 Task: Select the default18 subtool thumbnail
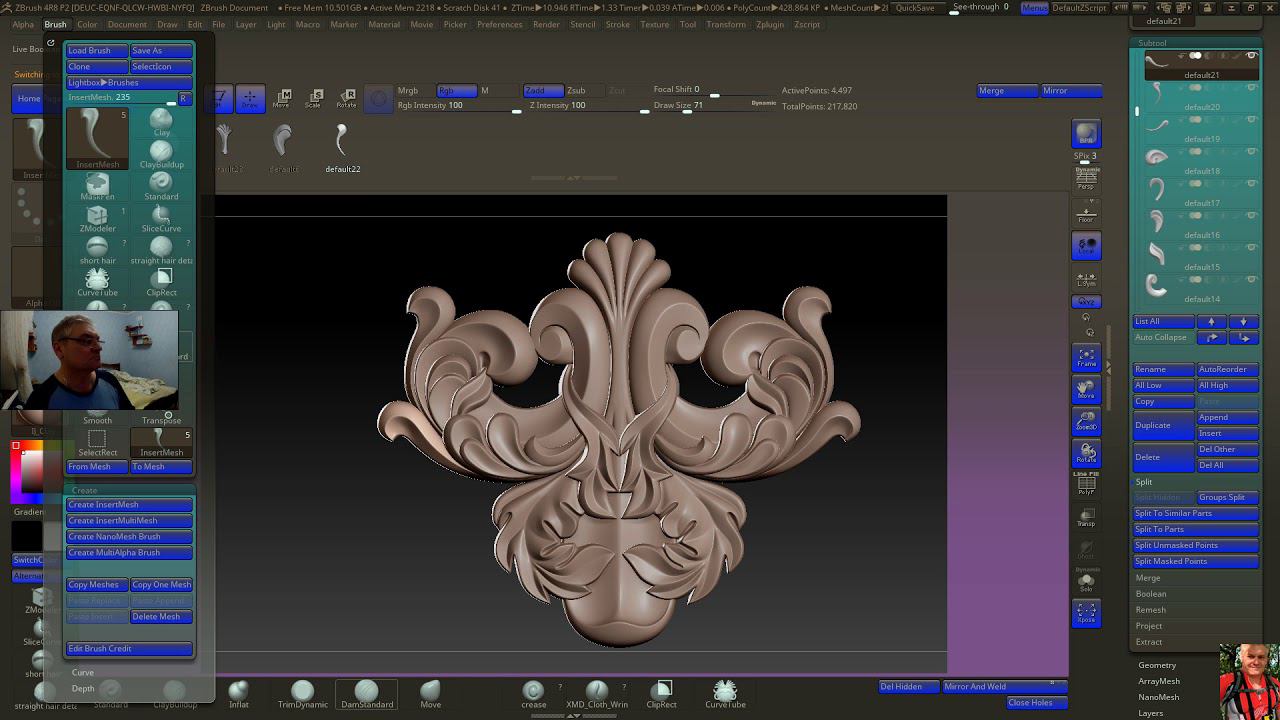click(x=1157, y=156)
